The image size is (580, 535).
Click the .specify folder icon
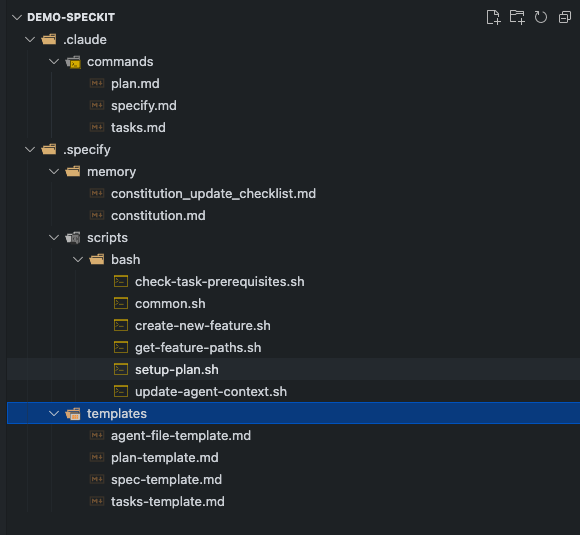coord(49,149)
